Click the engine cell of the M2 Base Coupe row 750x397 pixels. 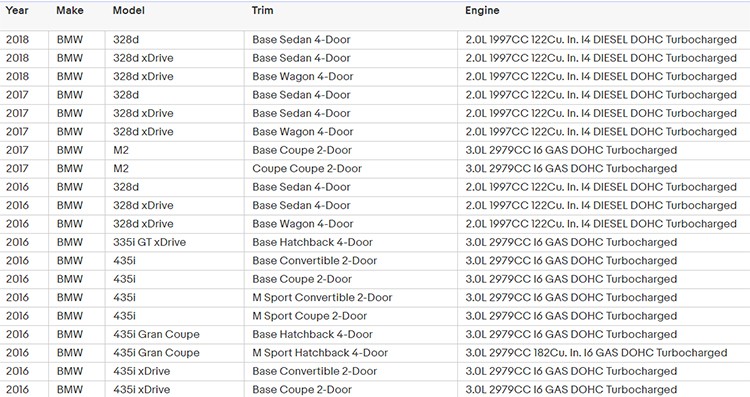[571, 150]
